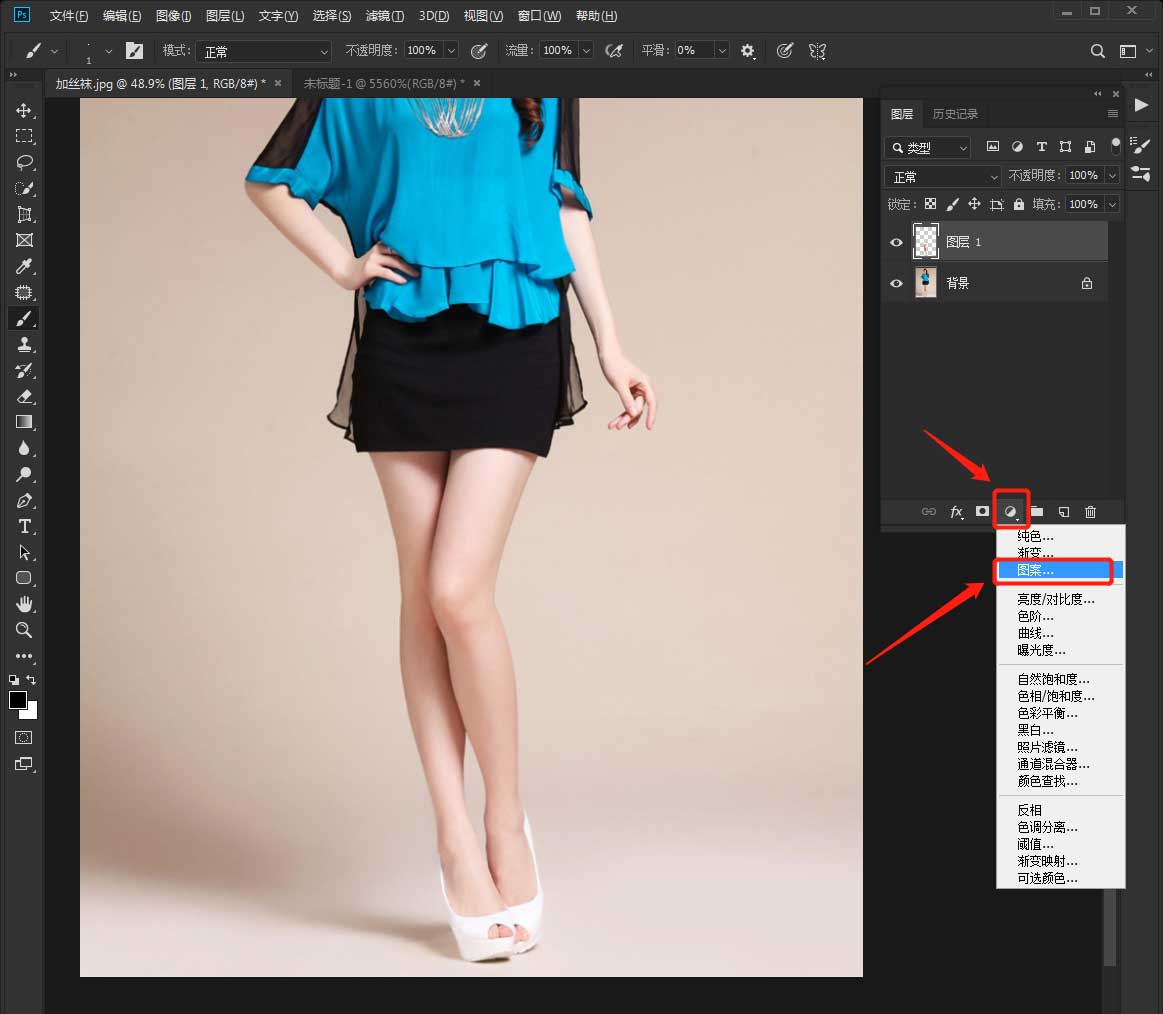Expand the layer 填充 dropdown

[x=1112, y=204]
